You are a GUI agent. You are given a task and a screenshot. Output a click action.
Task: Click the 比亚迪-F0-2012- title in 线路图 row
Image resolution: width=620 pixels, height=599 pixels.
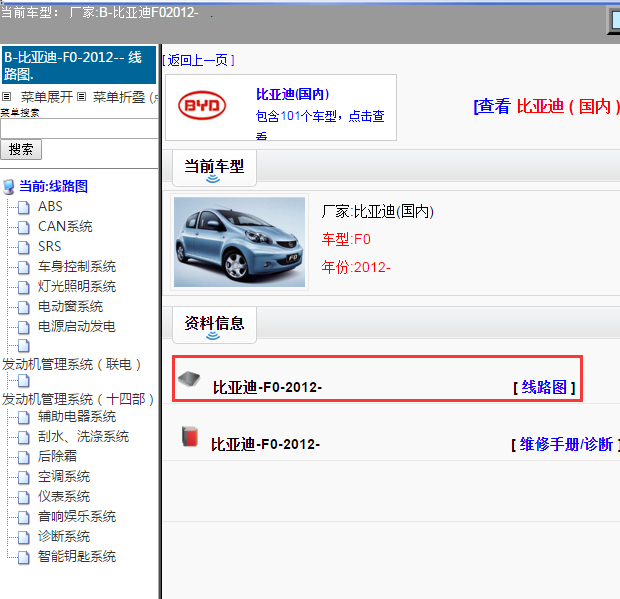pos(267,387)
